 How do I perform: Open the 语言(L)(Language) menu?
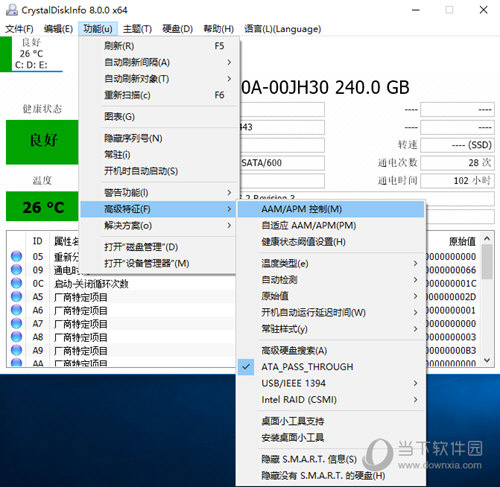283,29
